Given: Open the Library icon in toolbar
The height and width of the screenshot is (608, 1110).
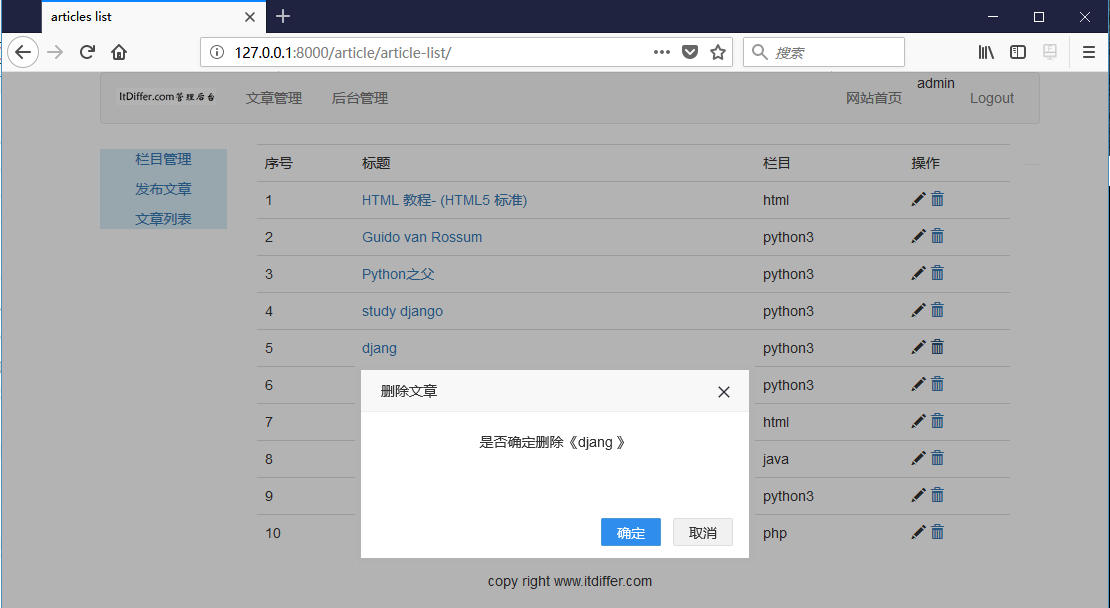Looking at the screenshot, I should 986,52.
